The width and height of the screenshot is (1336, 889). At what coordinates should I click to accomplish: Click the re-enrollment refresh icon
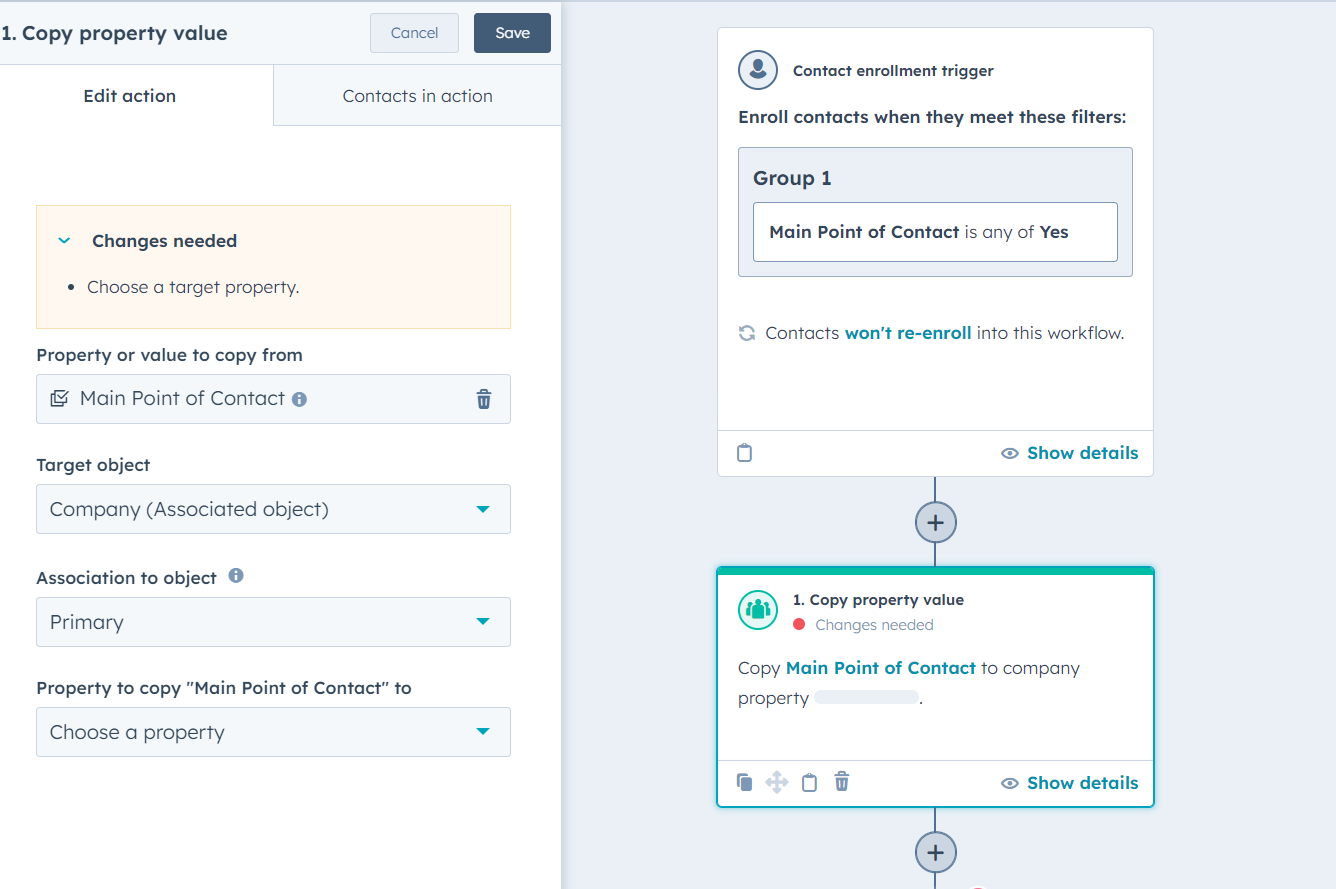[746, 332]
